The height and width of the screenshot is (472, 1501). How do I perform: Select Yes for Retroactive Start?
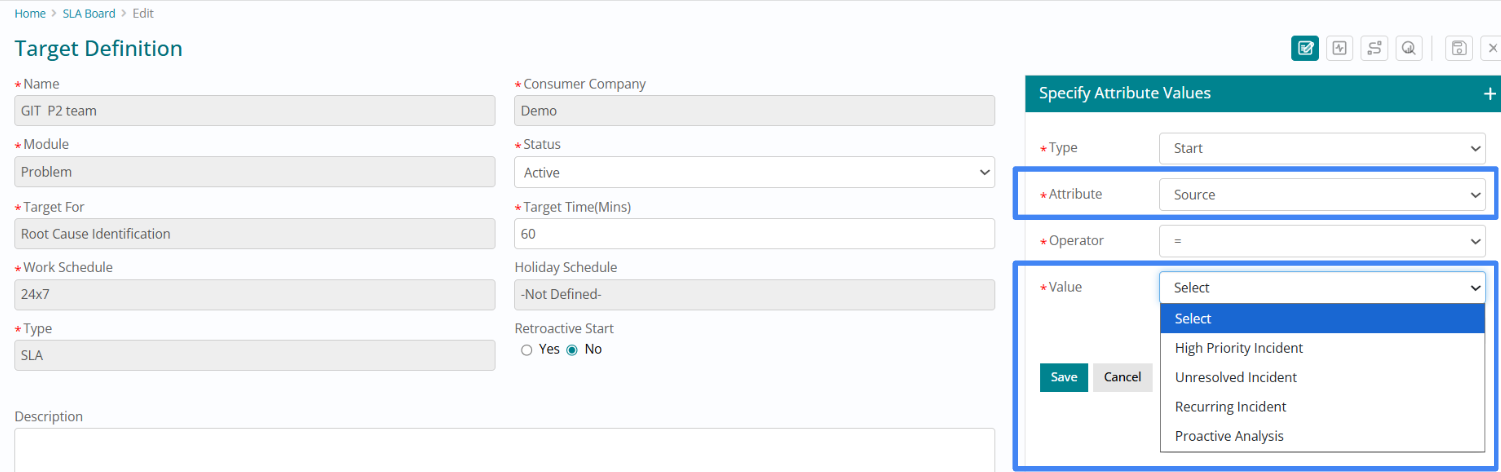tap(527, 350)
